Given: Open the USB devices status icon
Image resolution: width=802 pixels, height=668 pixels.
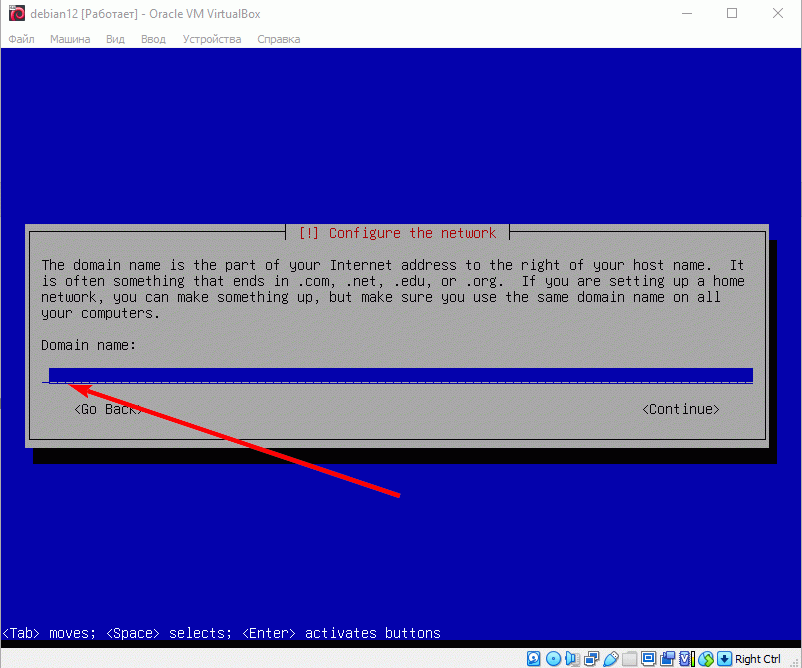Looking at the screenshot, I should point(611,659).
